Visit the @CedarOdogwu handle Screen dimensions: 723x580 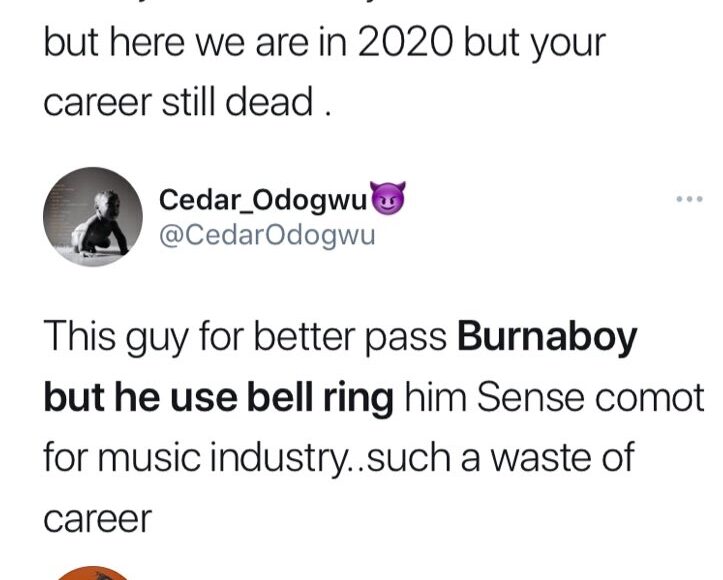(267, 238)
